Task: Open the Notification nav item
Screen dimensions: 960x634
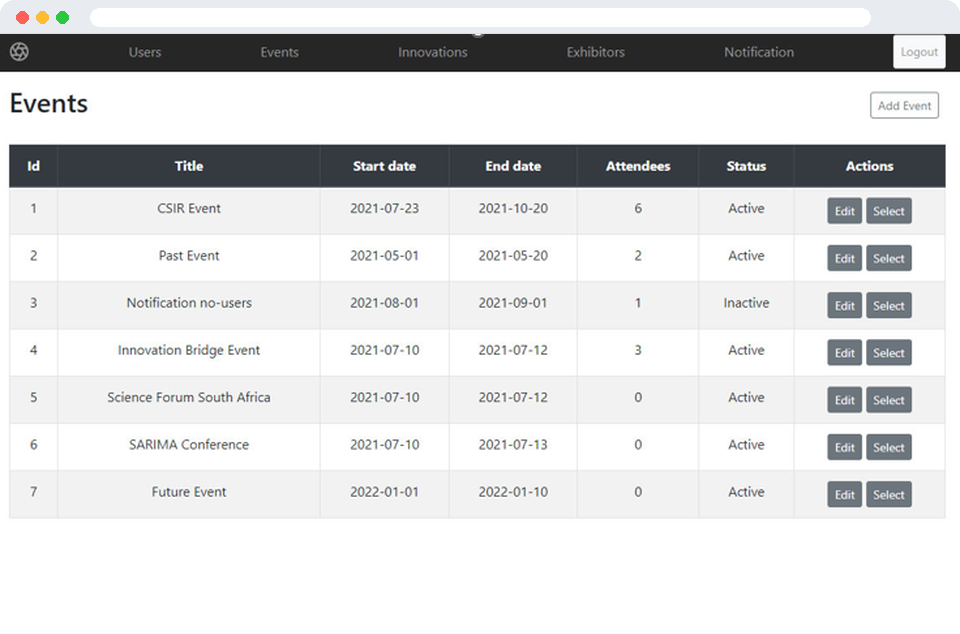Action: 759,53
